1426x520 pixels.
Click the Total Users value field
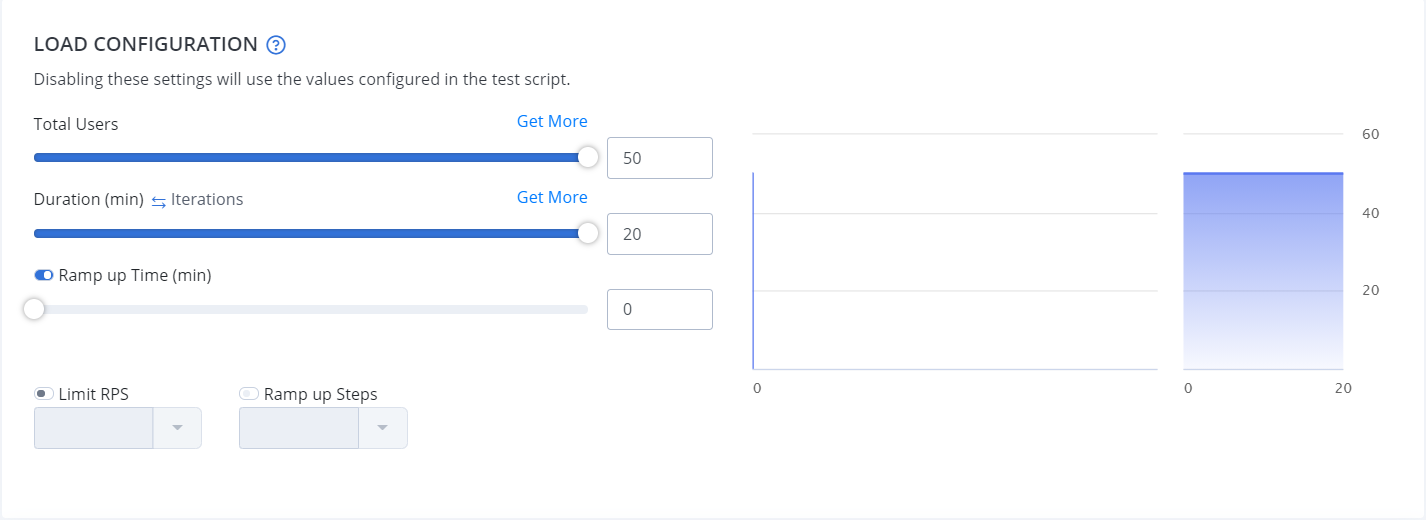(x=660, y=158)
